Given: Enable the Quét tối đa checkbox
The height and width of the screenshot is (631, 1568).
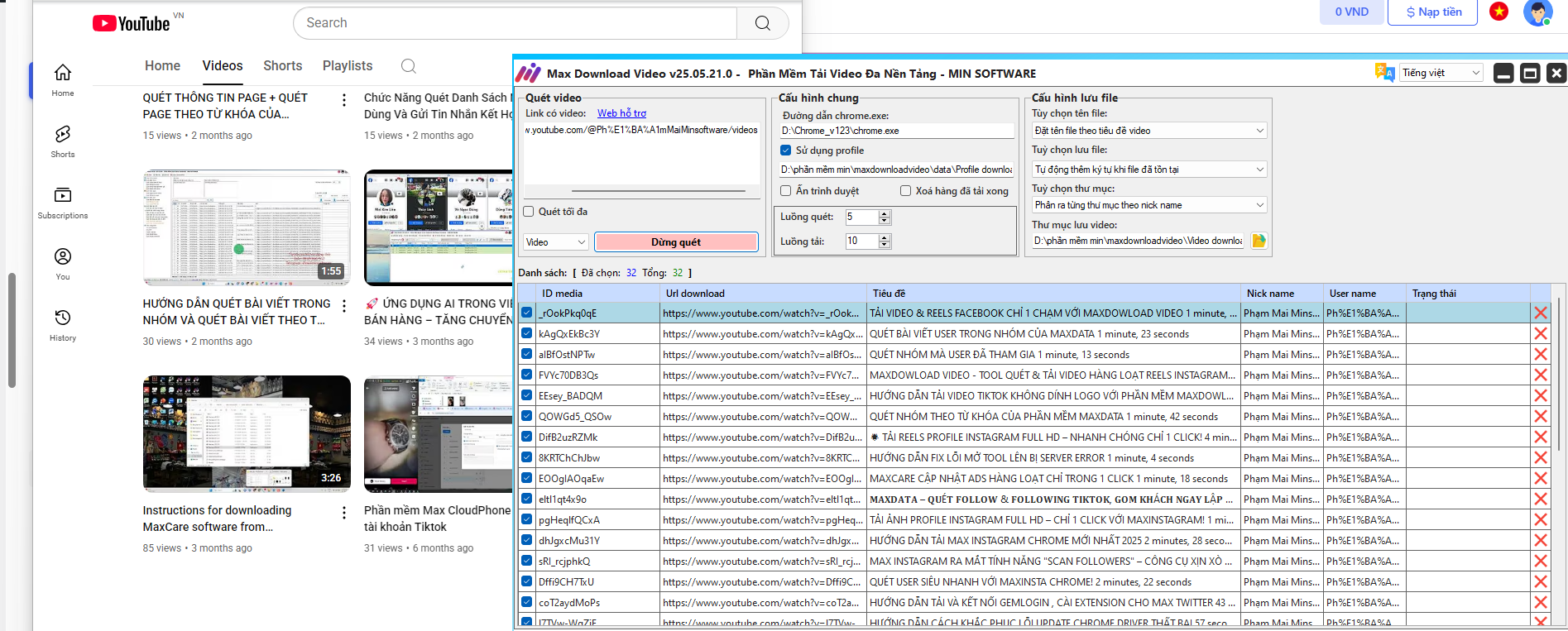Looking at the screenshot, I should coord(529,212).
